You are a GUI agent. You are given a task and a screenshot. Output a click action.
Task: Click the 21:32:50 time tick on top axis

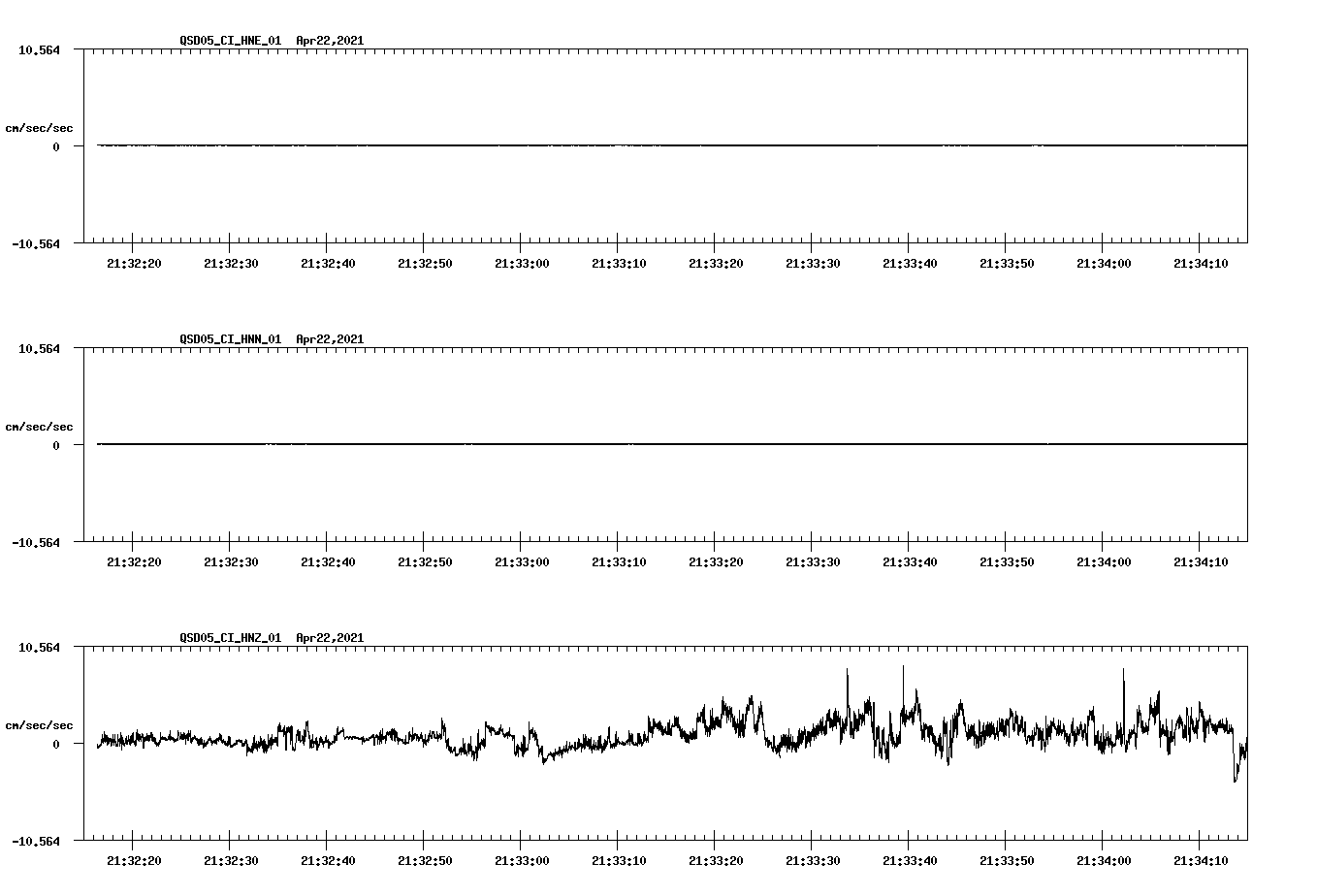pyautogui.click(x=425, y=262)
